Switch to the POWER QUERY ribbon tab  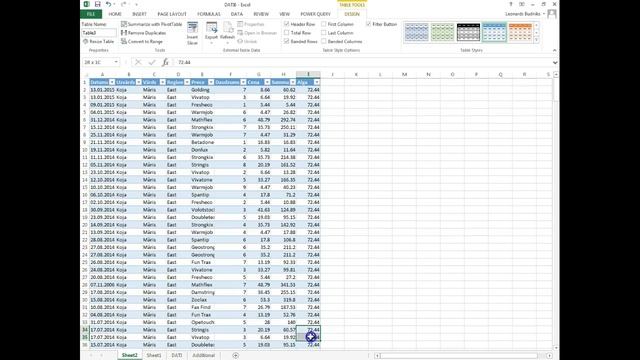tap(316, 14)
